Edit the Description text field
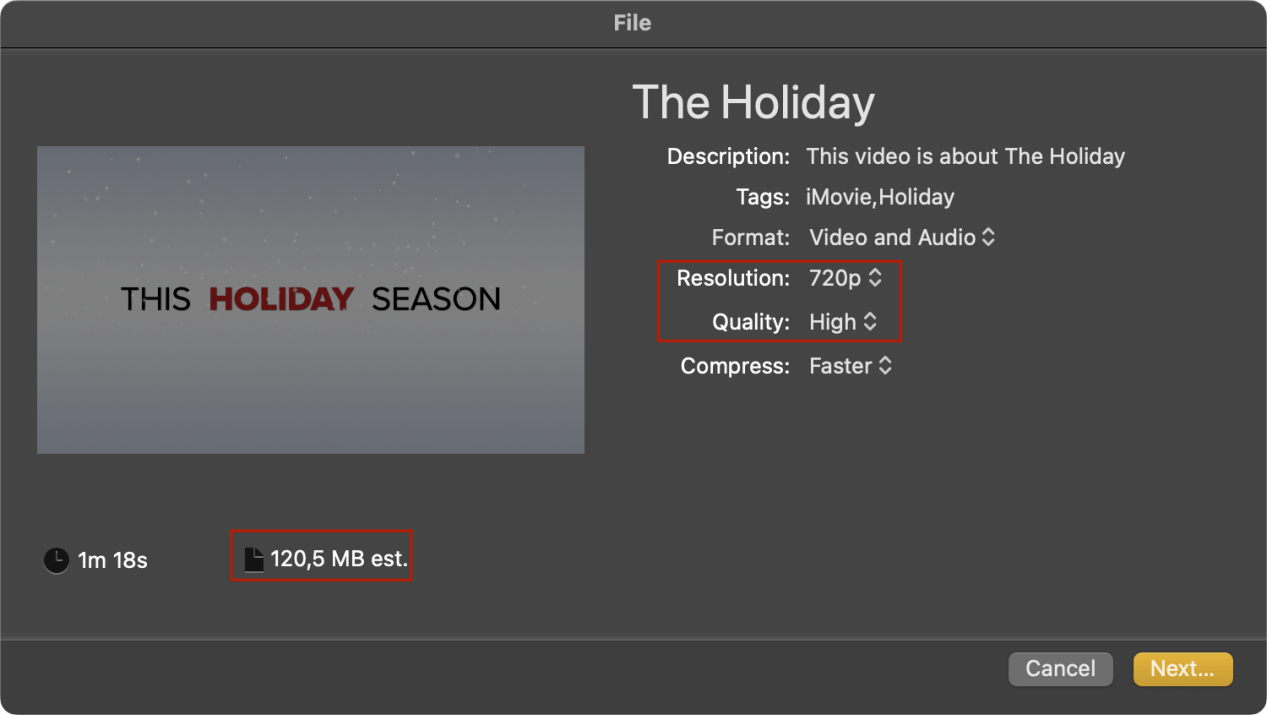The height and width of the screenshot is (715, 1267). [965, 157]
